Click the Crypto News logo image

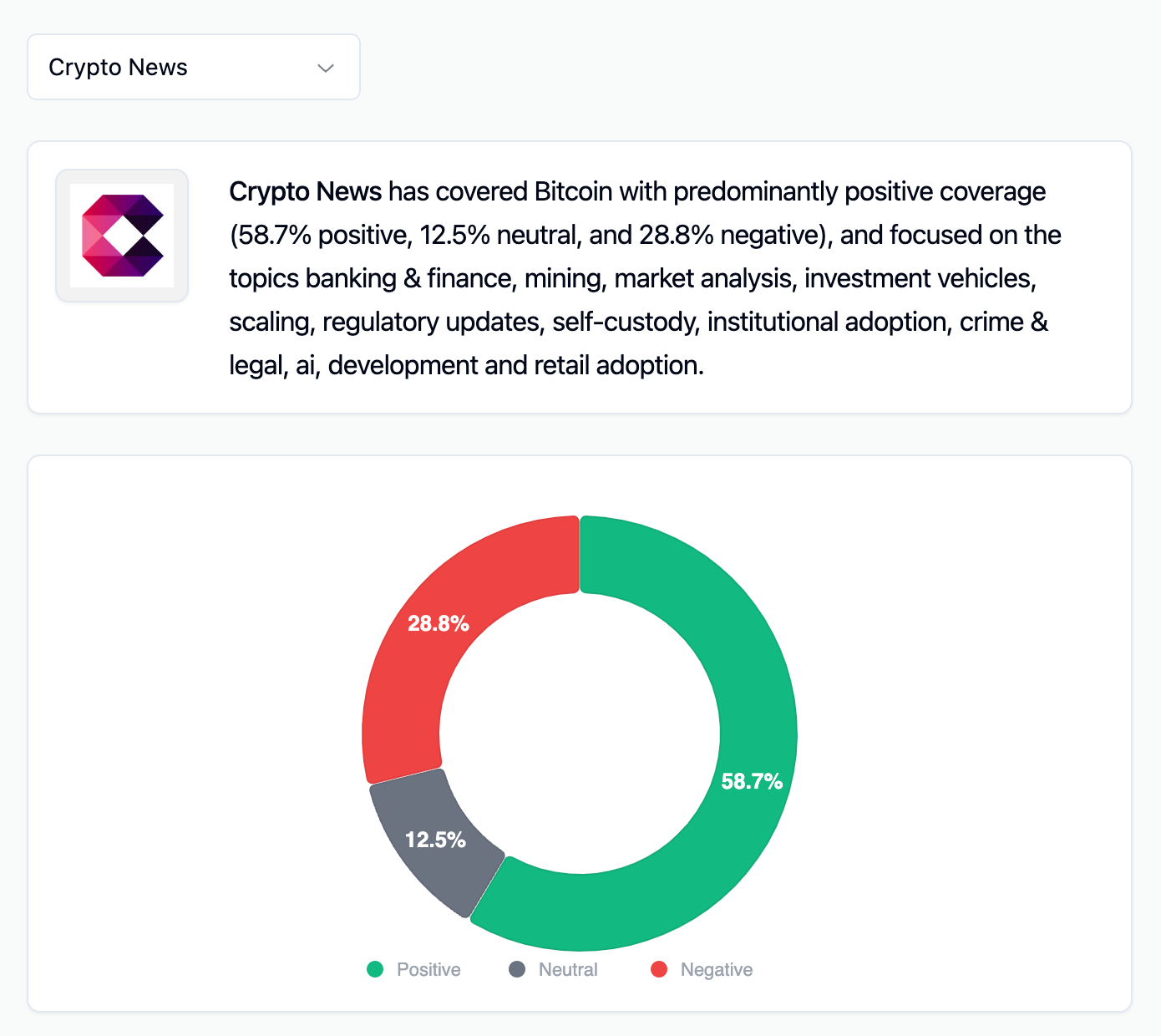tap(122, 236)
